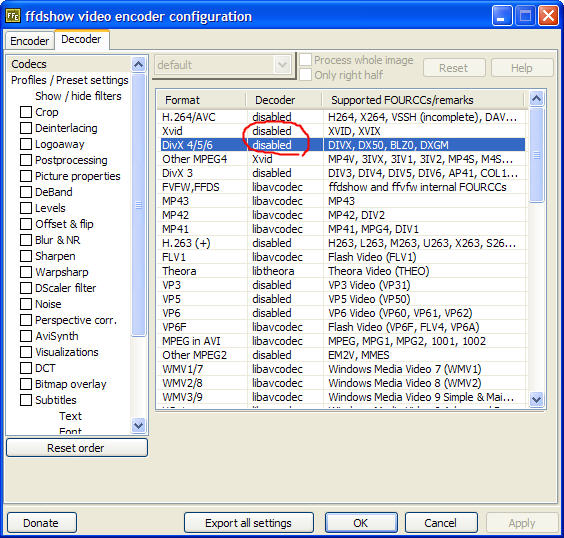
Task: Toggle the DScaler filter checkbox
Action: coord(26,288)
